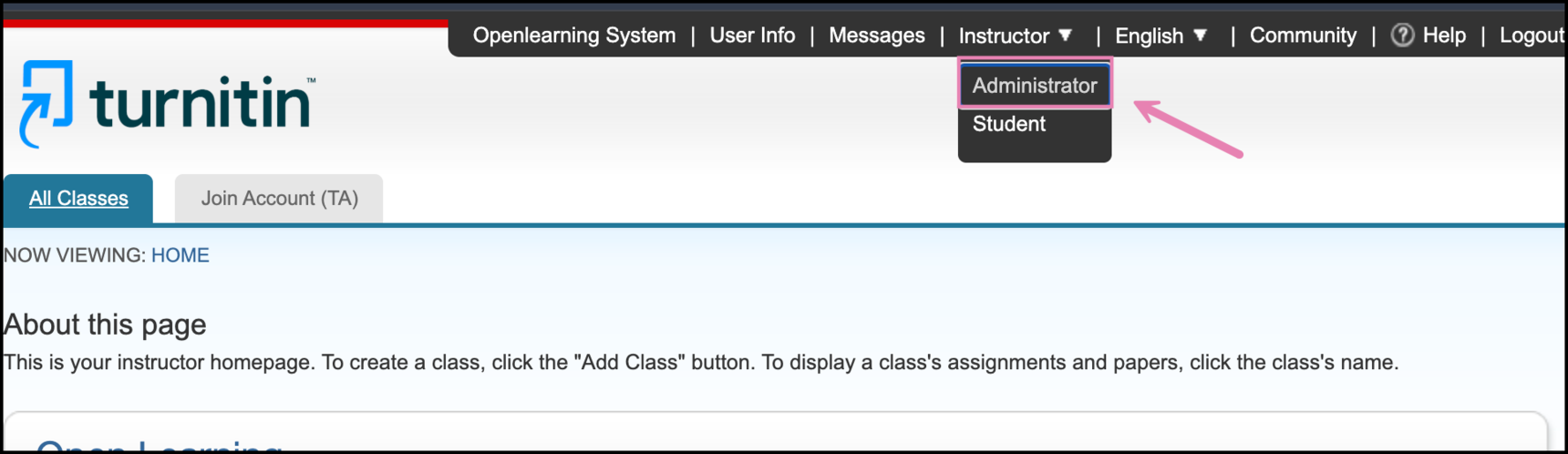The height and width of the screenshot is (454, 1568).
Task: Click the partially visible Open Learning heading
Action: coord(159,446)
